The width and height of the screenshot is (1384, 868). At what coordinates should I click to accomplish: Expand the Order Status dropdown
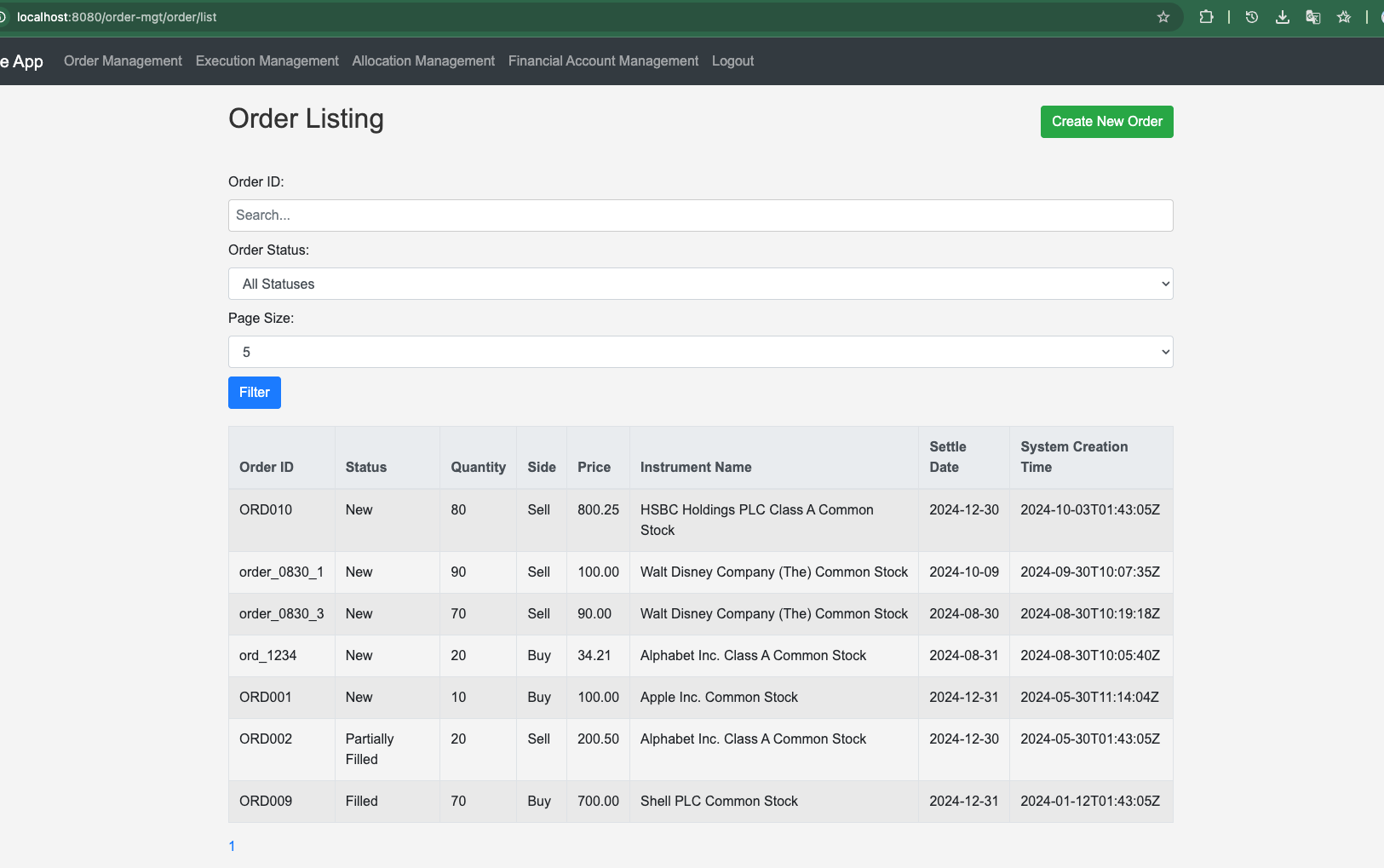pos(700,284)
